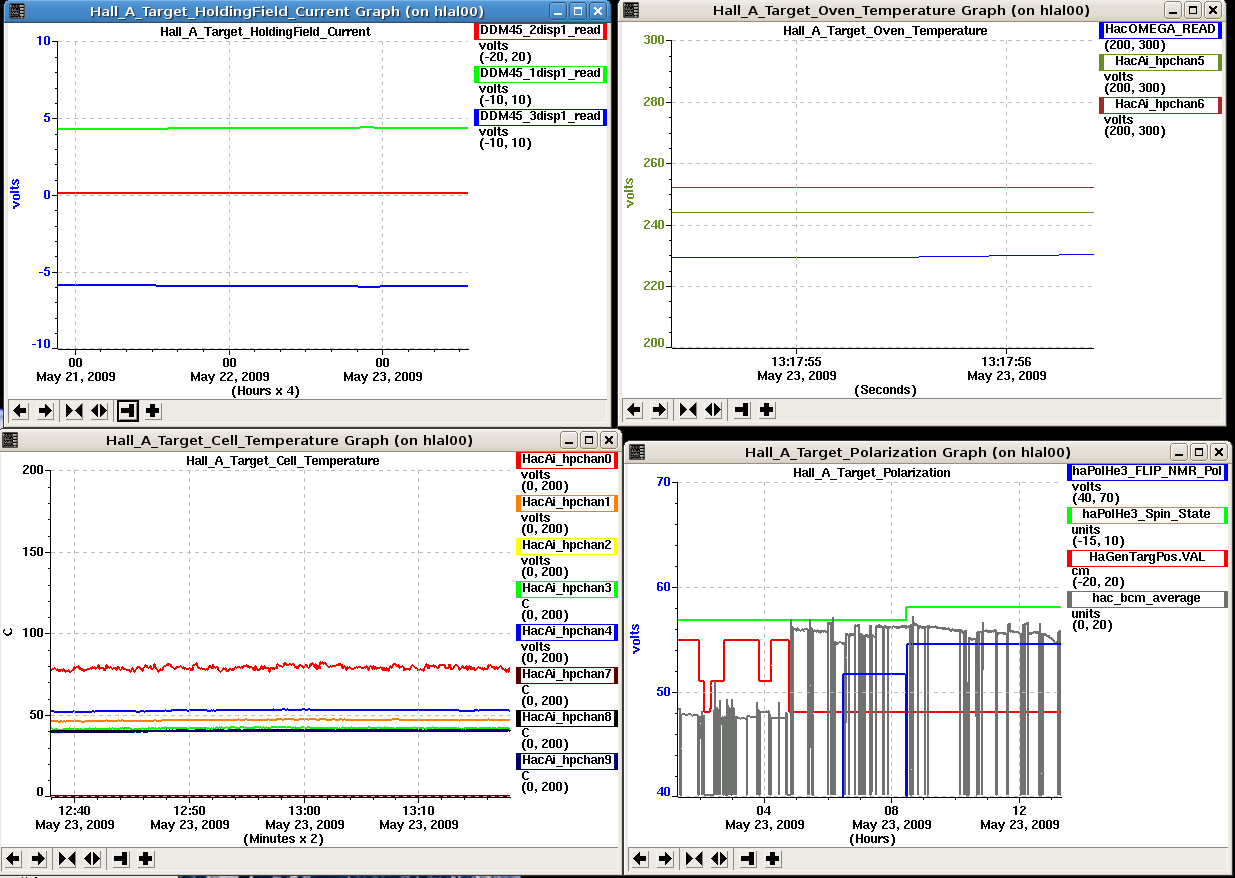
Task: Close the Oven_Temperature Graph window
Action: [1211, 11]
